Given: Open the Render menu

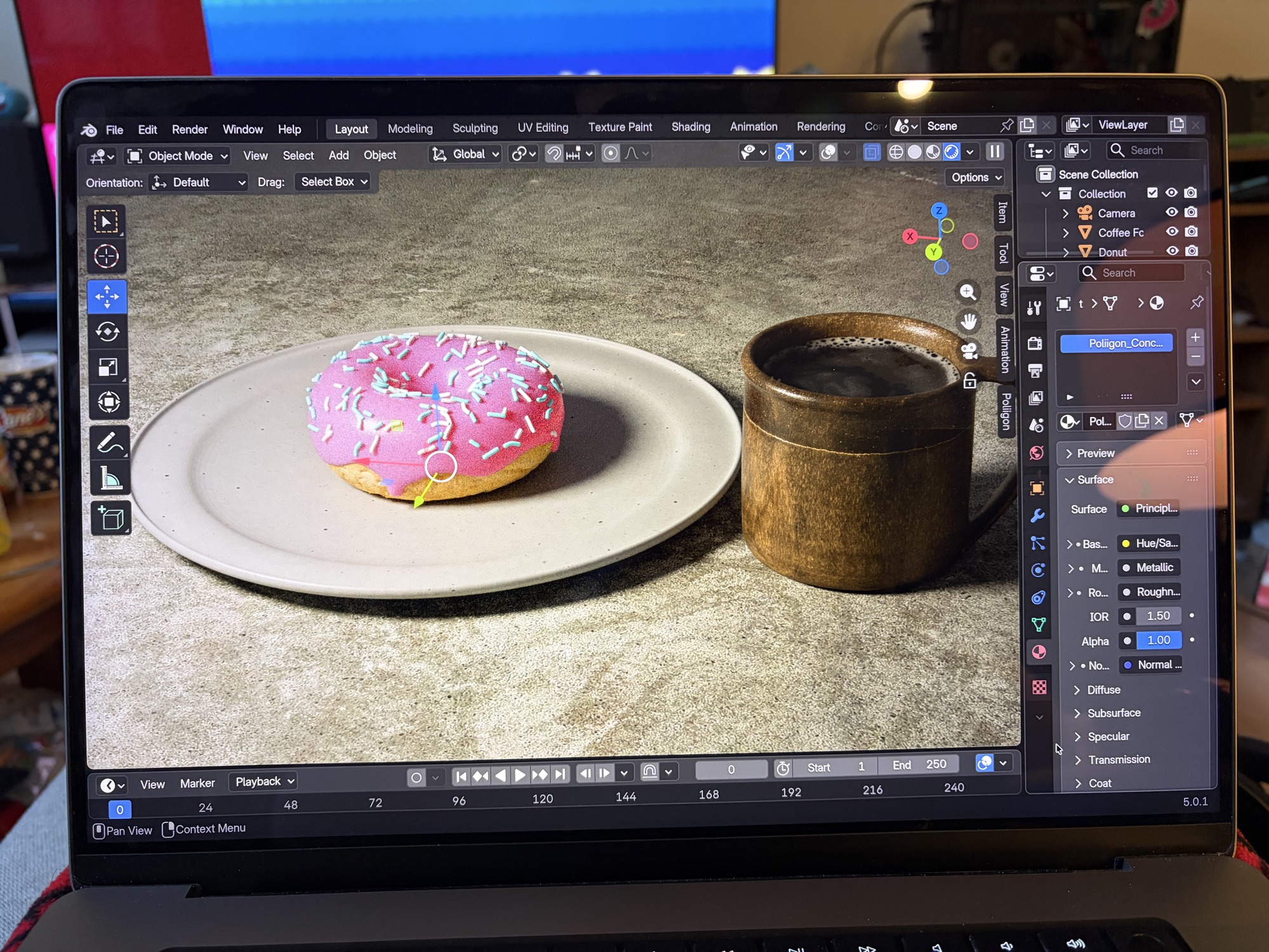Looking at the screenshot, I should click(189, 129).
